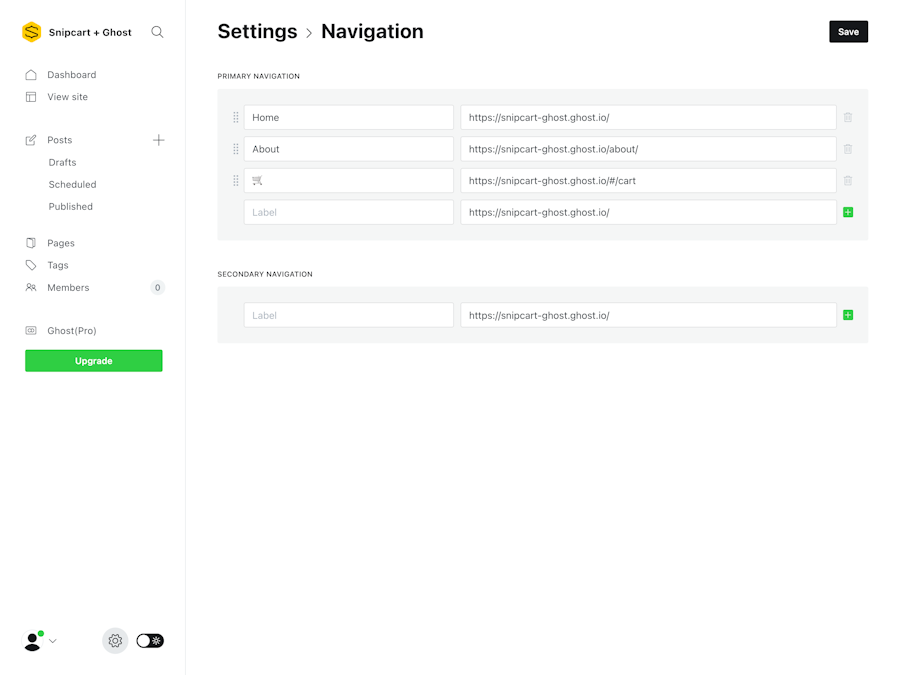Click the Tags label icon
The width and height of the screenshot is (900, 675).
coord(31,265)
